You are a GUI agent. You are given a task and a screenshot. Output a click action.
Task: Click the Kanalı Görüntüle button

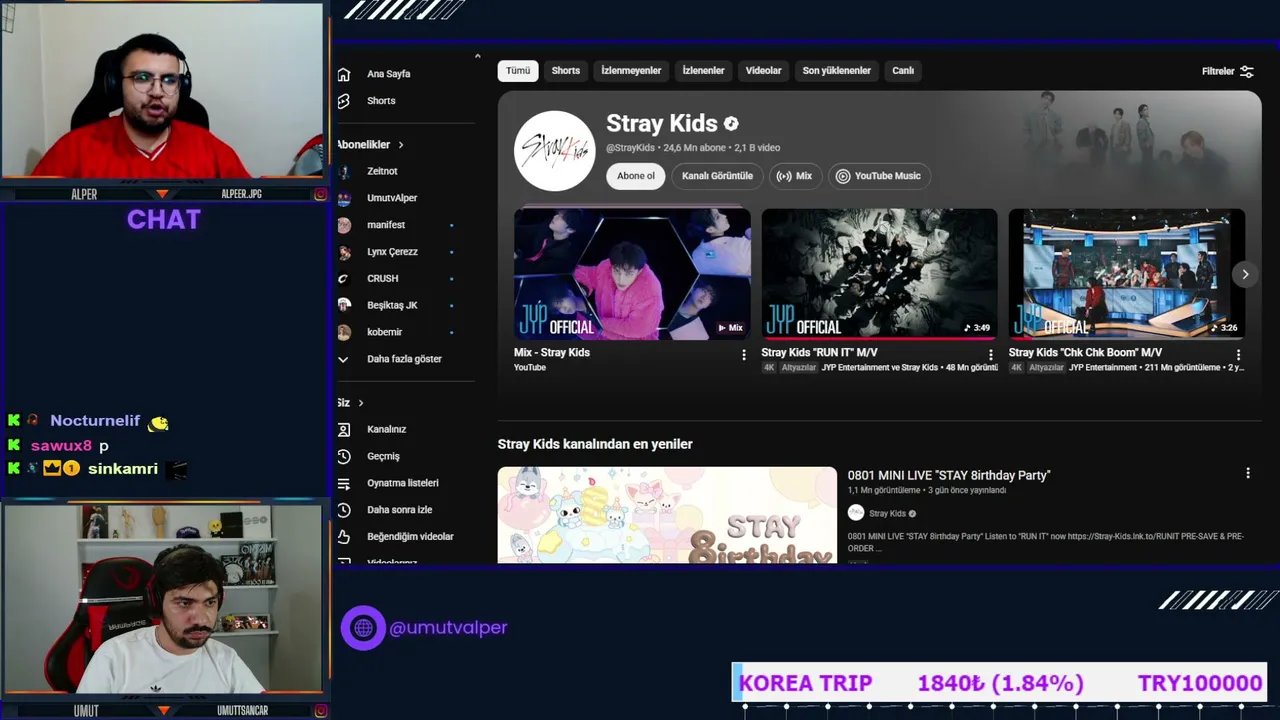tap(717, 176)
